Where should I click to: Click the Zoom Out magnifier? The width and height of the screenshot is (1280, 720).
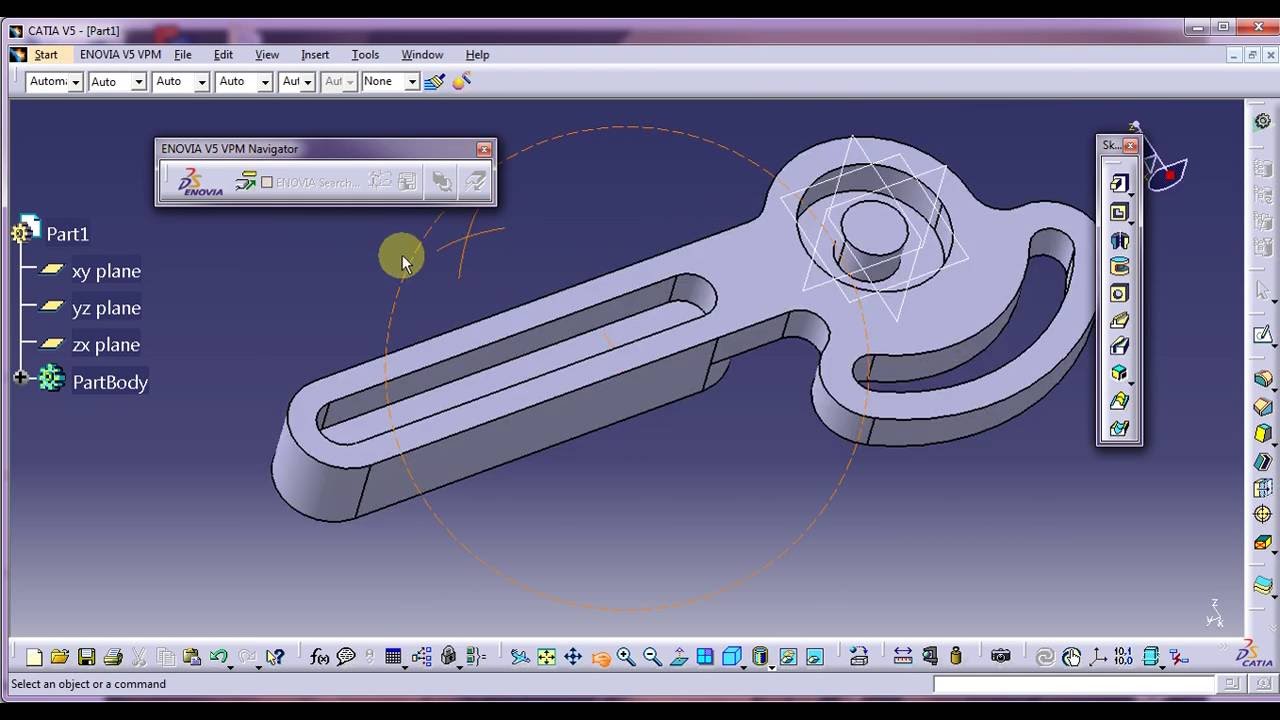652,657
